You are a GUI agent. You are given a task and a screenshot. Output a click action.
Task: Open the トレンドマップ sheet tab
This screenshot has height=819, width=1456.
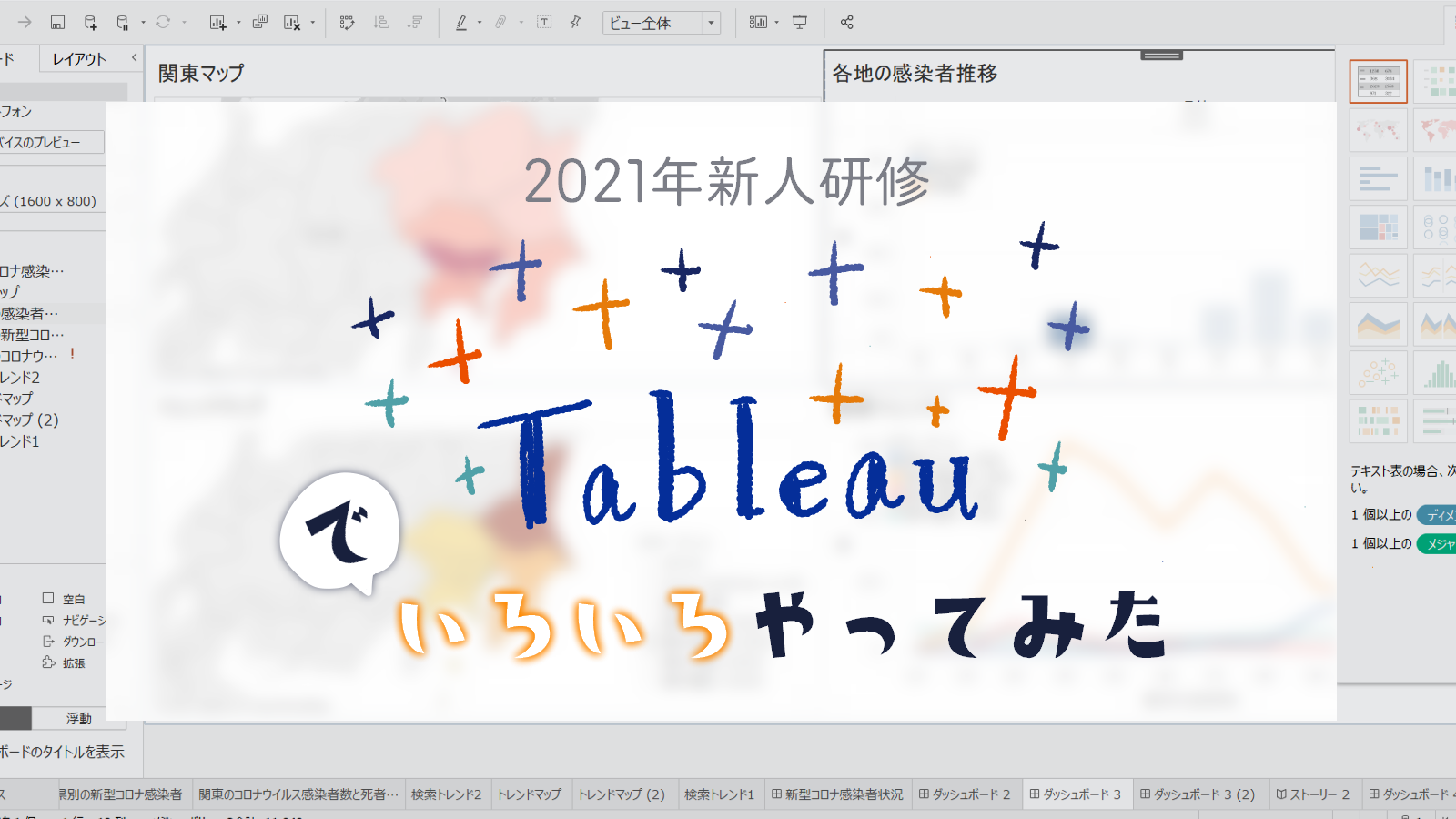(x=529, y=794)
